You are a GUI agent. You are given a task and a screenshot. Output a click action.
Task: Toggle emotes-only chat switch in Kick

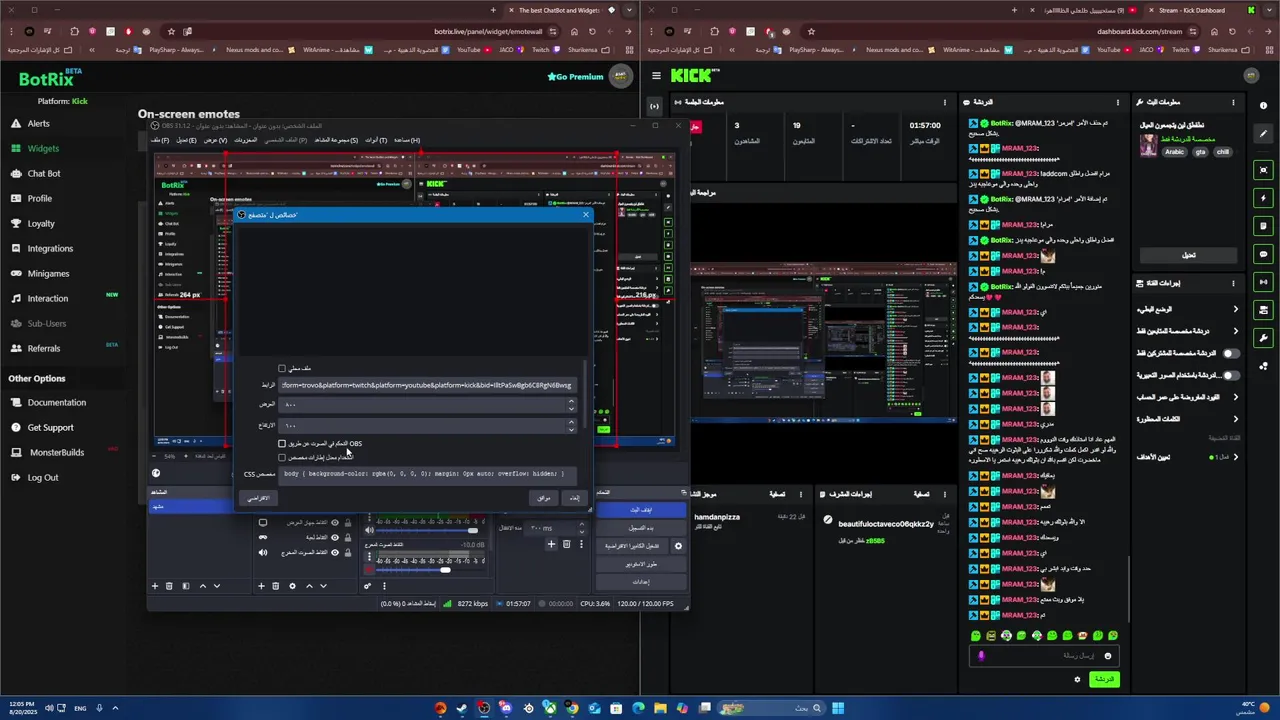tap(1229, 375)
